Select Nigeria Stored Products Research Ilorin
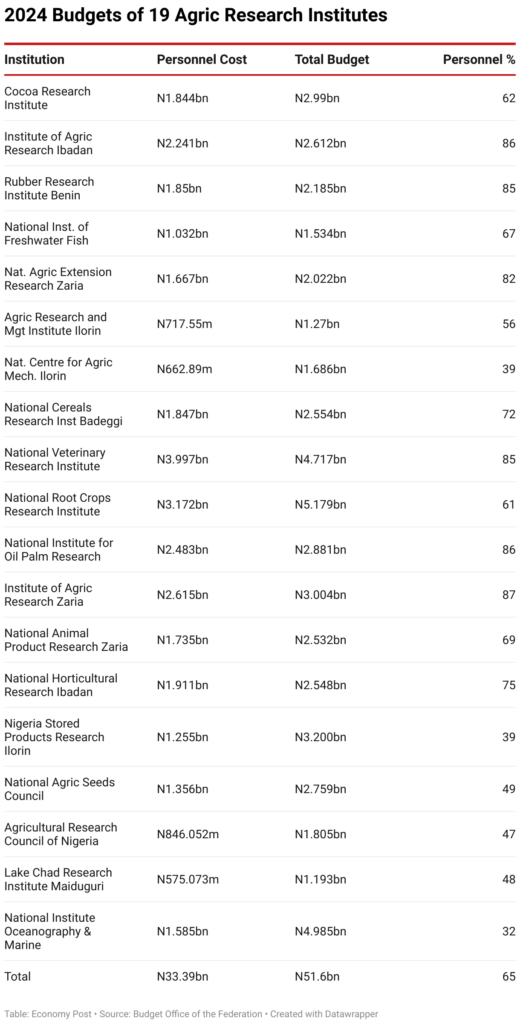The height and width of the screenshot is (1024, 520). 54,737
